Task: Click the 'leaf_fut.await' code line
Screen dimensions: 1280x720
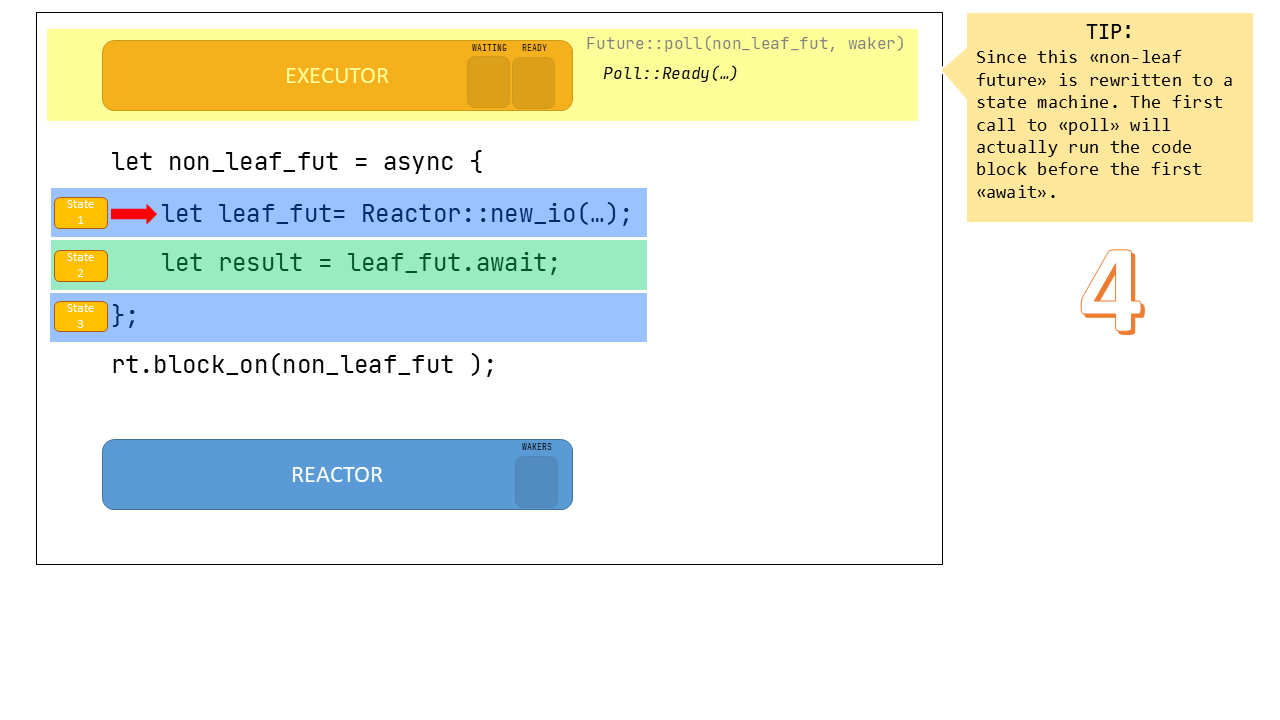Action: pos(360,263)
